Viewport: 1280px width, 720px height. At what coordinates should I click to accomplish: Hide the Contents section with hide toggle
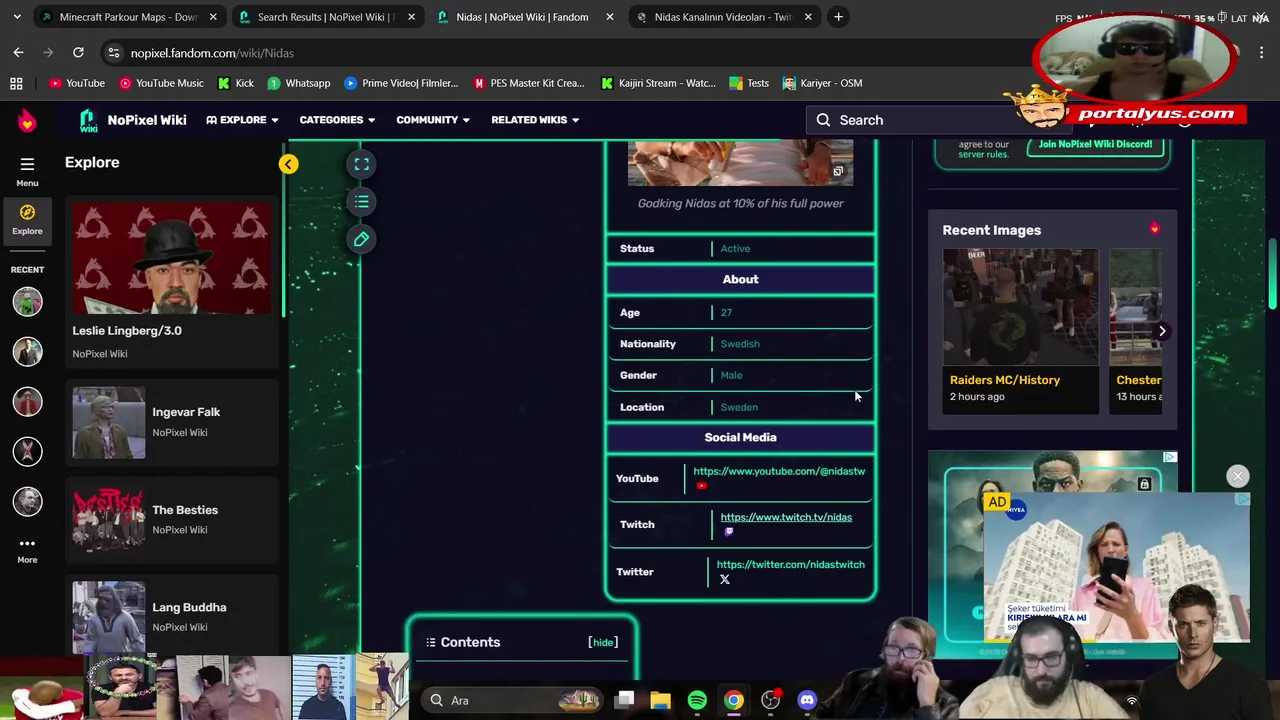pos(603,642)
